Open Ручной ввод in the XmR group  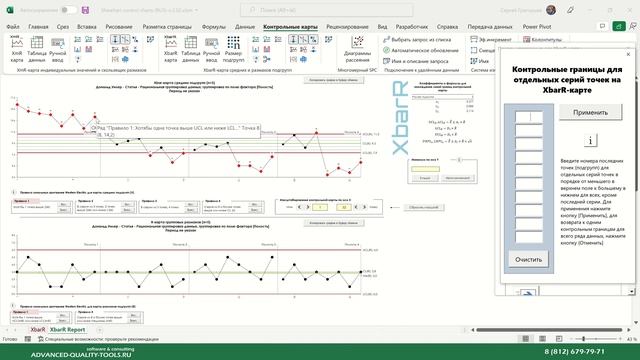point(58,49)
